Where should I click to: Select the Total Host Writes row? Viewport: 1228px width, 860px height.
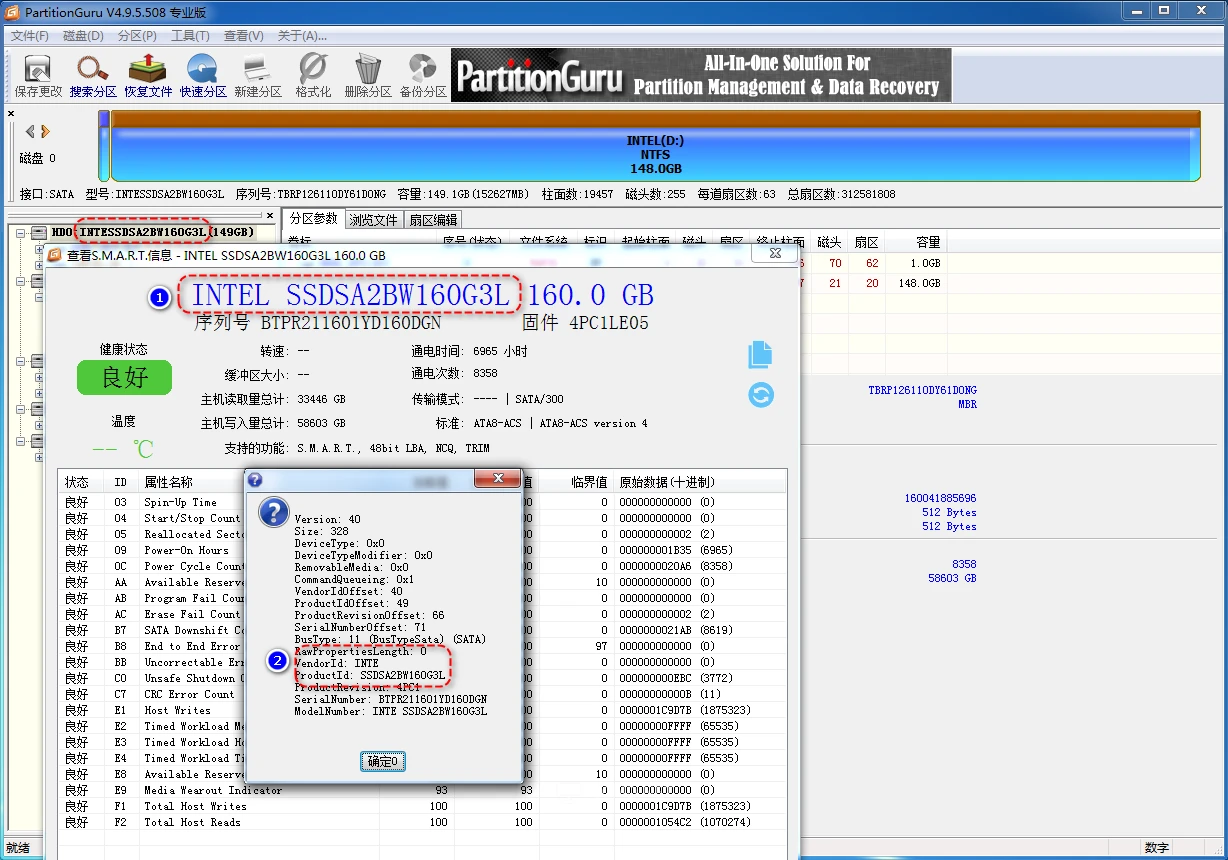tap(423, 806)
